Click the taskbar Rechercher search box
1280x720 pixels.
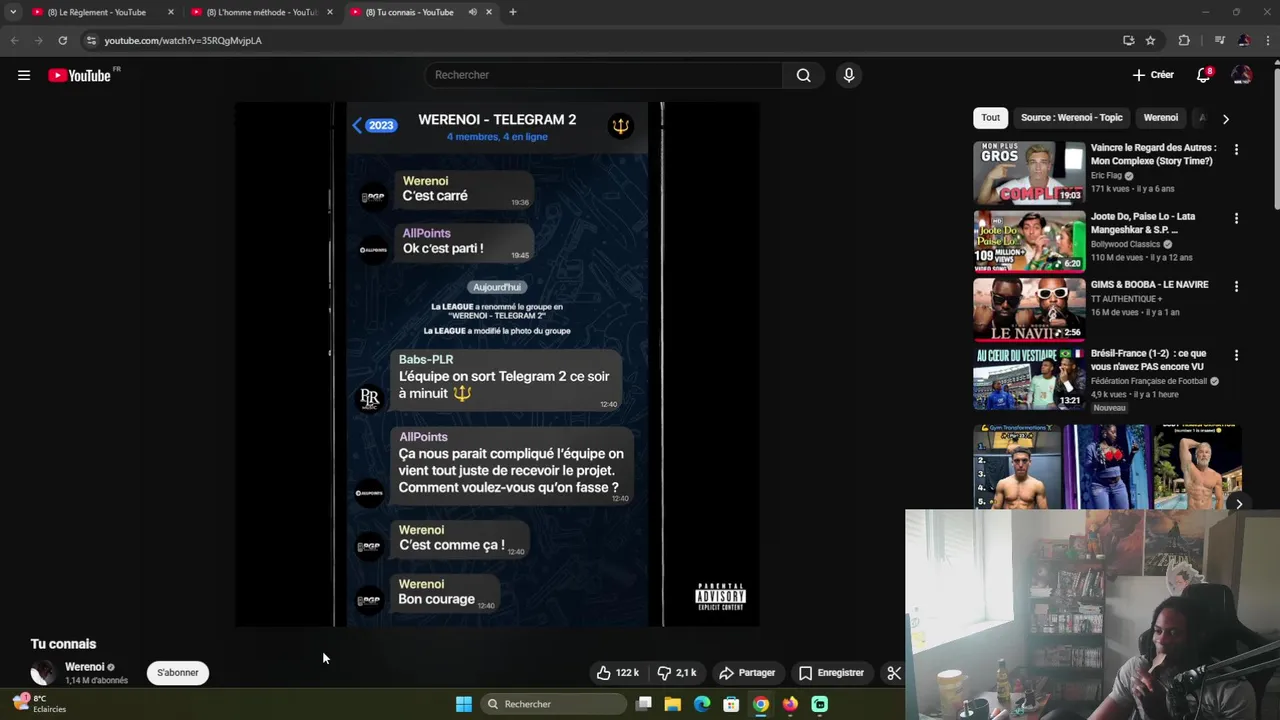coord(553,704)
